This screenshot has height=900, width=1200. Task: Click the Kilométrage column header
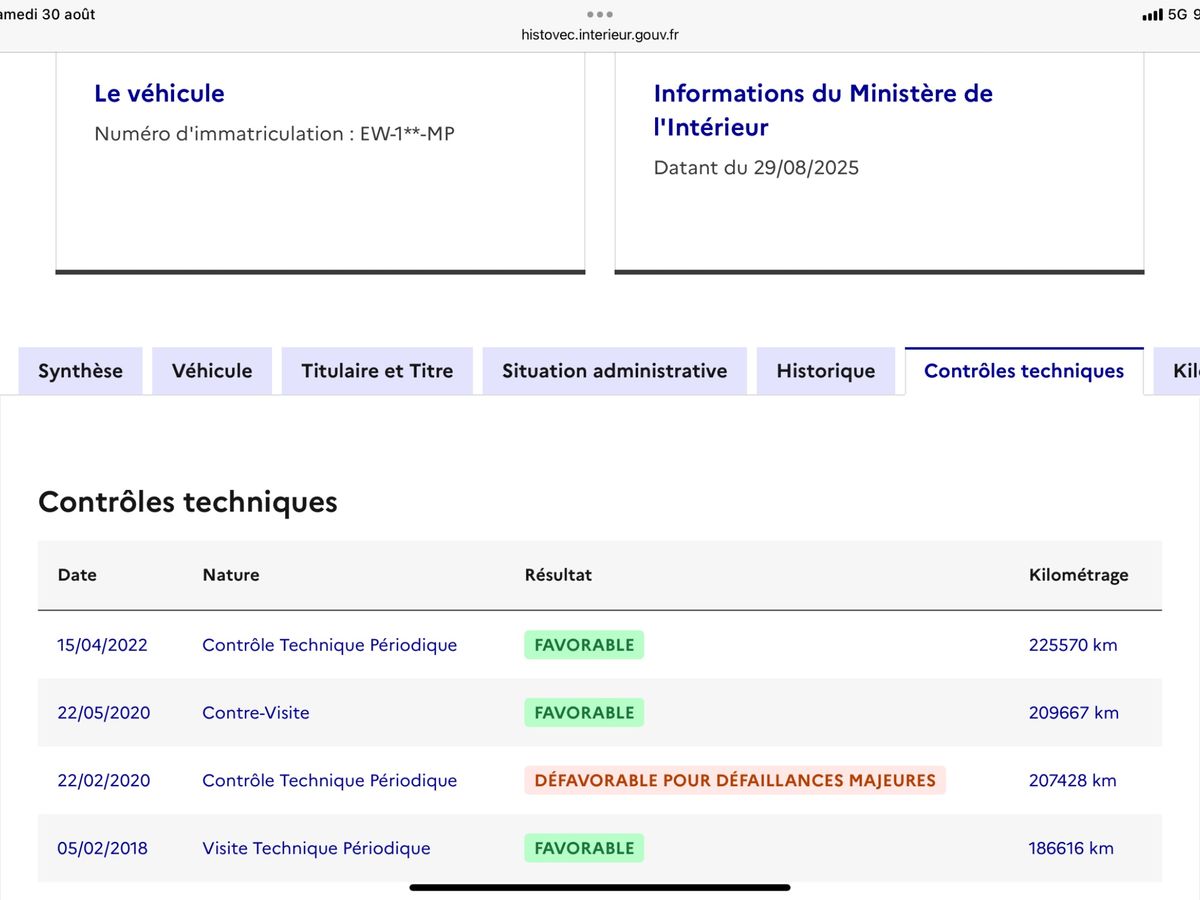click(x=1078, y=575)
